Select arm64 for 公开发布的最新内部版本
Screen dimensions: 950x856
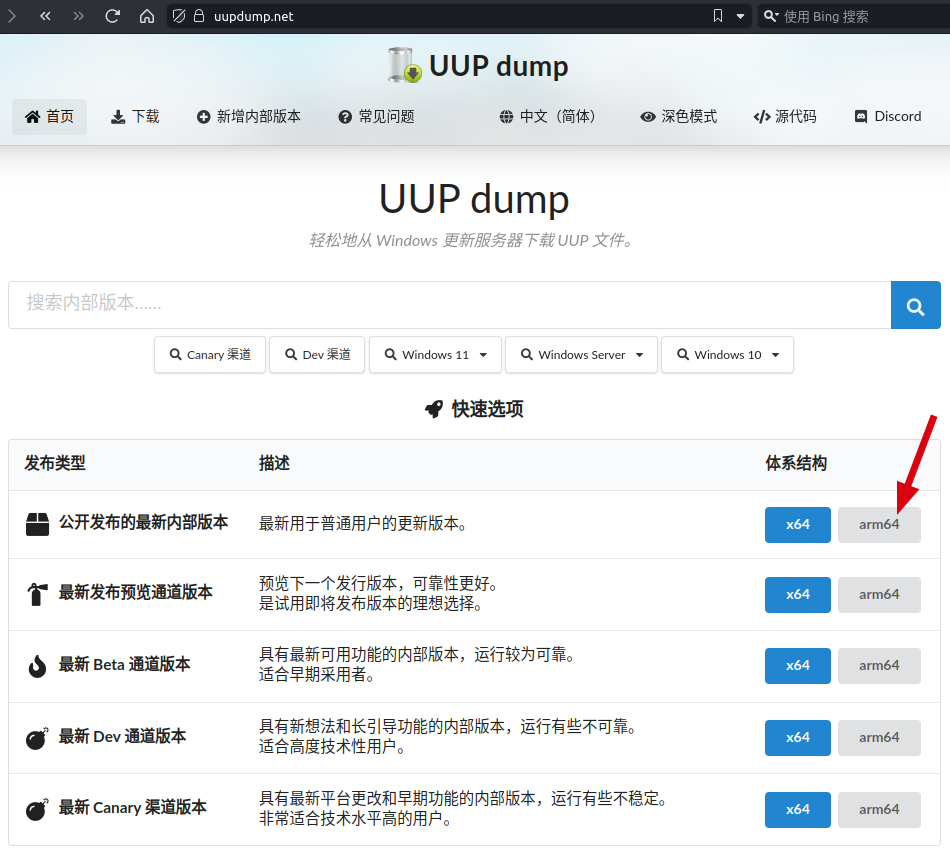[879, 525]
